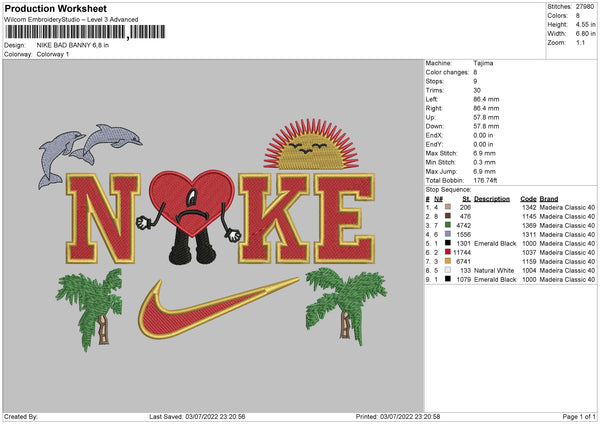Select the 'Down:' 57.8 mm value
The height and width of the screenshot is (424, 600).
486,126
